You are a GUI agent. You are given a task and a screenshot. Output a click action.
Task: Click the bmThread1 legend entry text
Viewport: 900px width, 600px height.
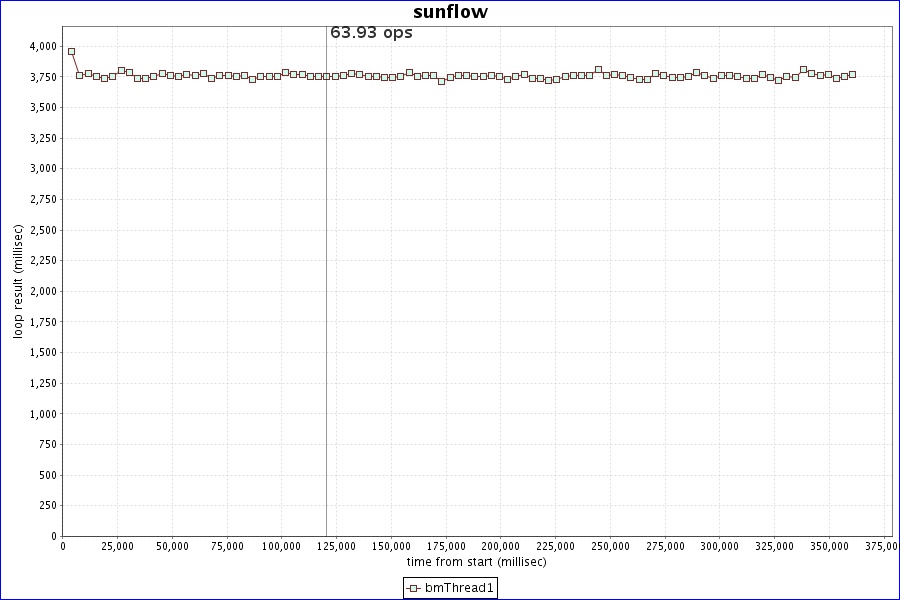459,588
